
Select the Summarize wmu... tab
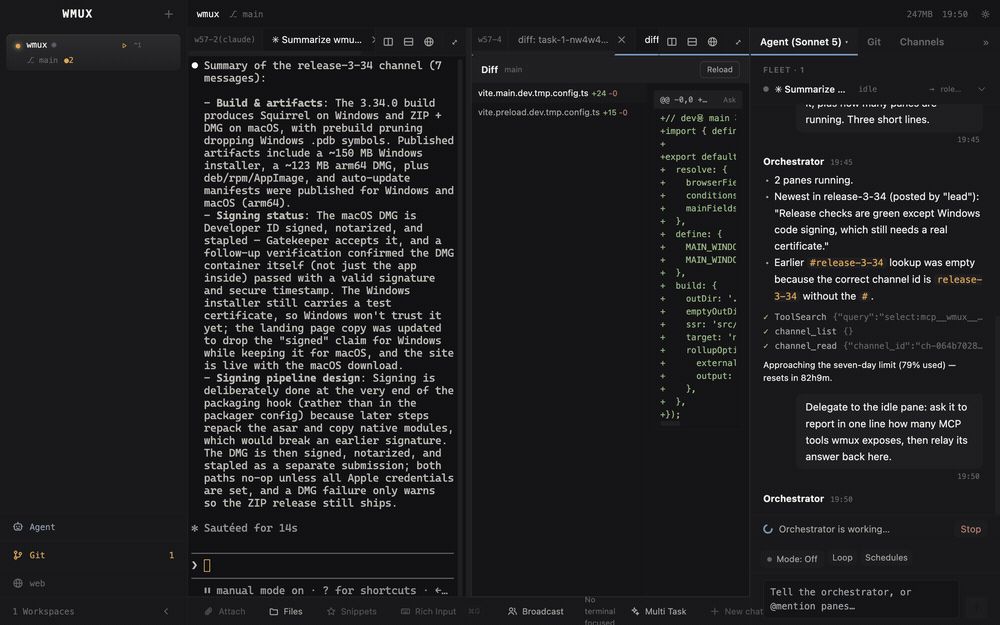pos(317,40)
